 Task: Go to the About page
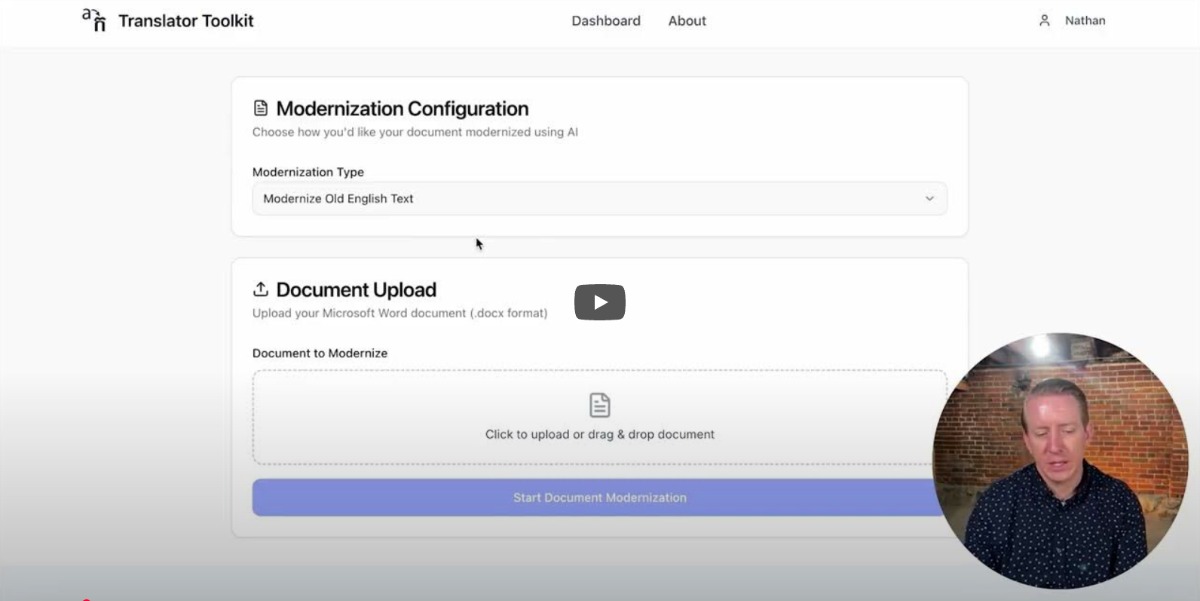(687, 21)
